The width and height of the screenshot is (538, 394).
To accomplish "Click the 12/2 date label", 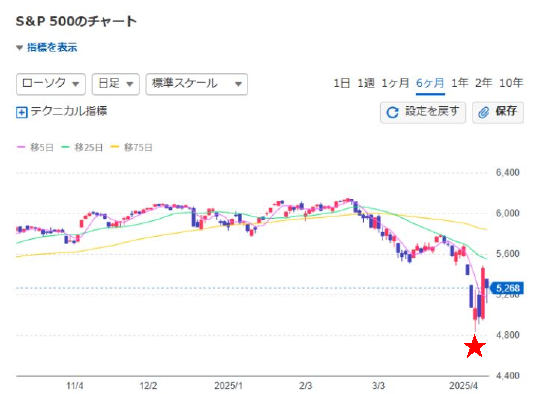I will pos(149,386).
